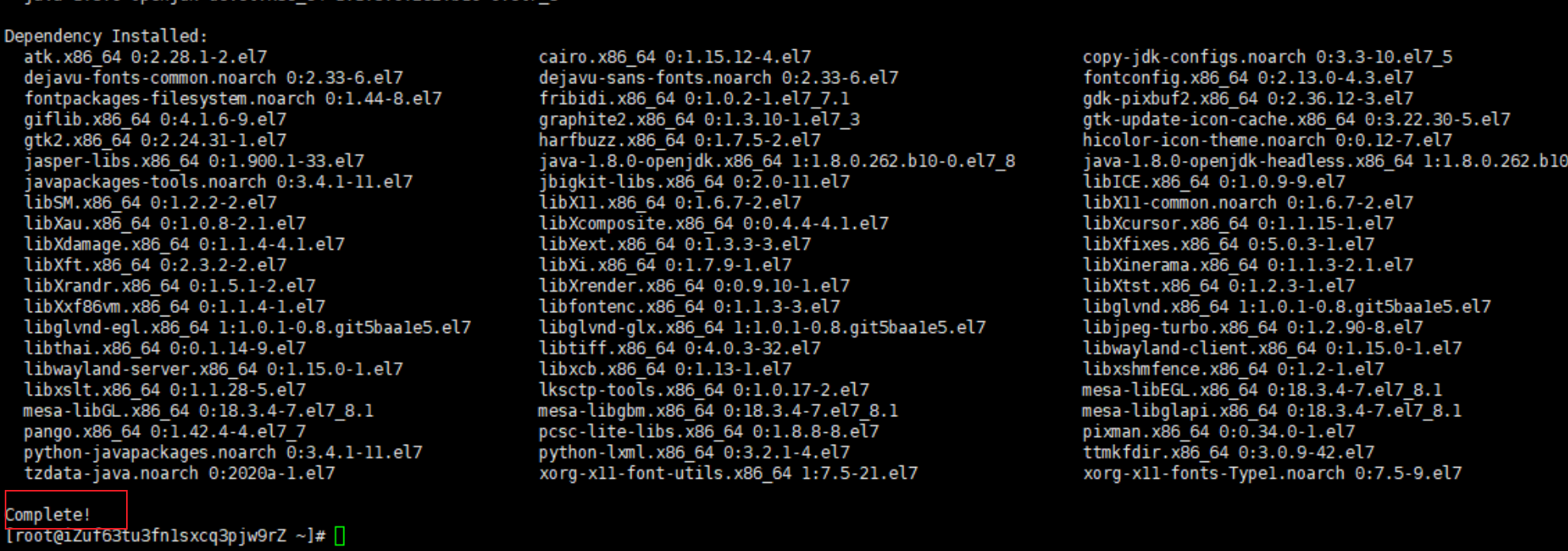Click the xorg-x11-fonts-Type1.noarch entry

pyautogui.click(x=1271, y=473)
